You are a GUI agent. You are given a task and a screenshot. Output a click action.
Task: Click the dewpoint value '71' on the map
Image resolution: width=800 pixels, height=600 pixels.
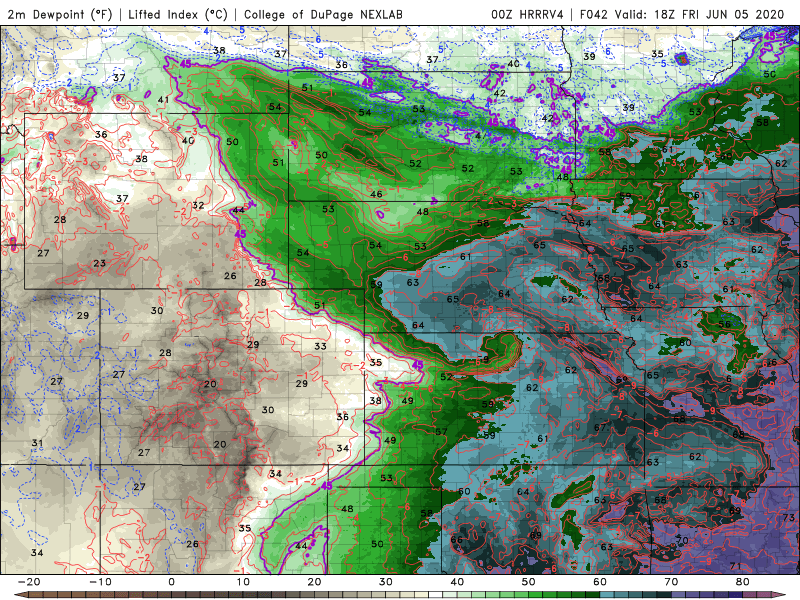coord(735,566)
